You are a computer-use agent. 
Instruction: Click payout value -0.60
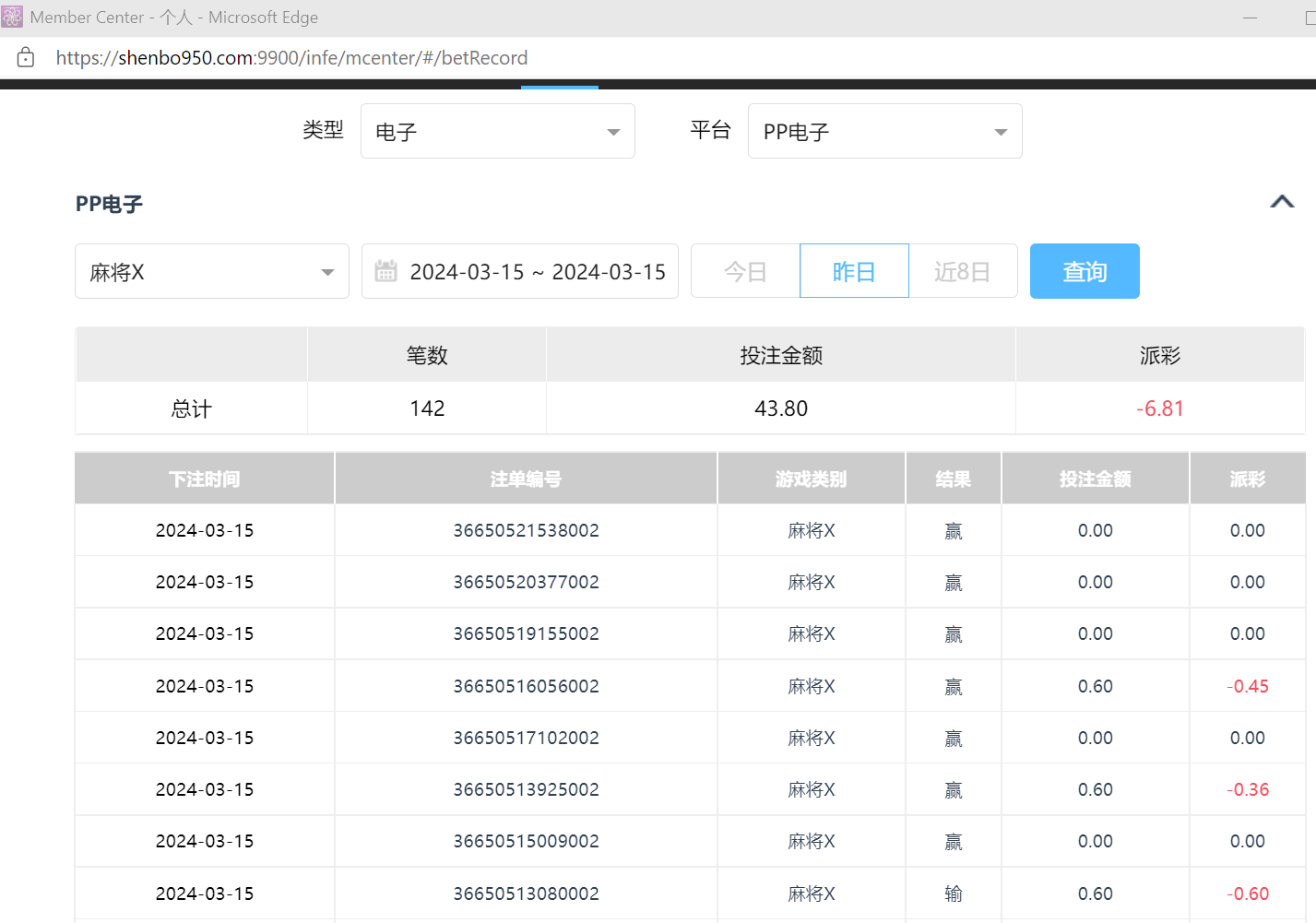click(x=1248, y=893)
